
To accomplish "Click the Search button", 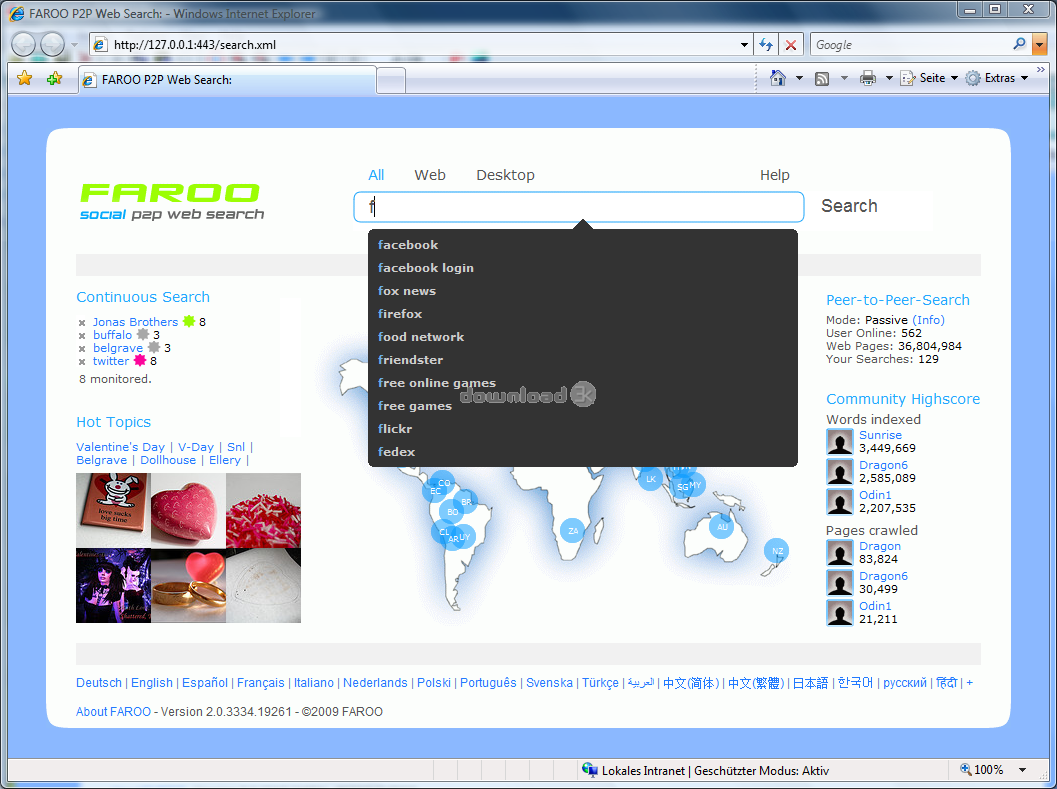I will tap(849, 206).
